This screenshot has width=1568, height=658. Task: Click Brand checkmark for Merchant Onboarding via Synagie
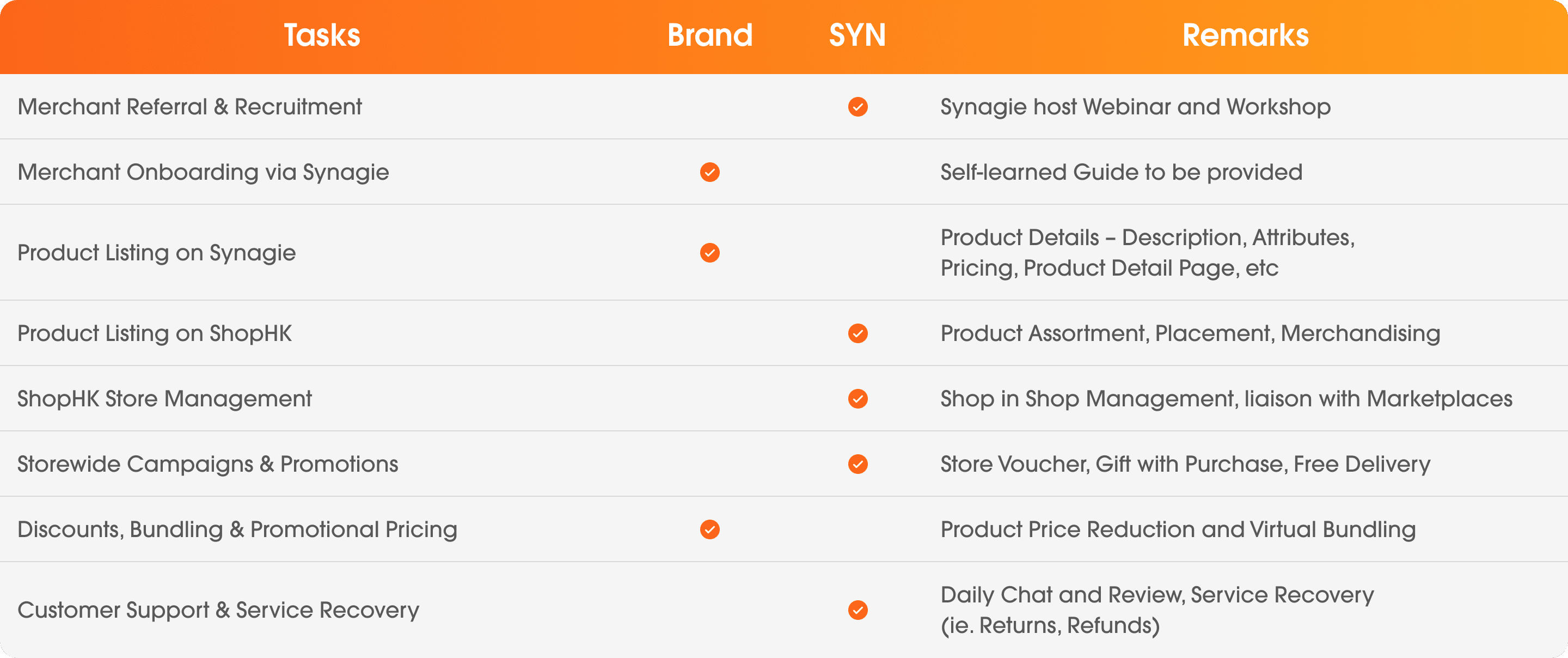point(710,173)
